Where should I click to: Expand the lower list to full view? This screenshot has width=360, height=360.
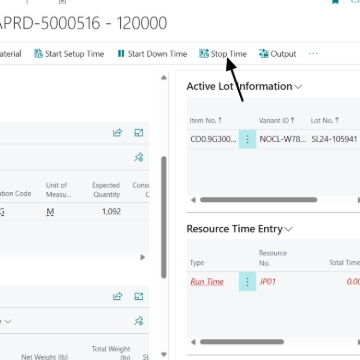click(139, 296)
